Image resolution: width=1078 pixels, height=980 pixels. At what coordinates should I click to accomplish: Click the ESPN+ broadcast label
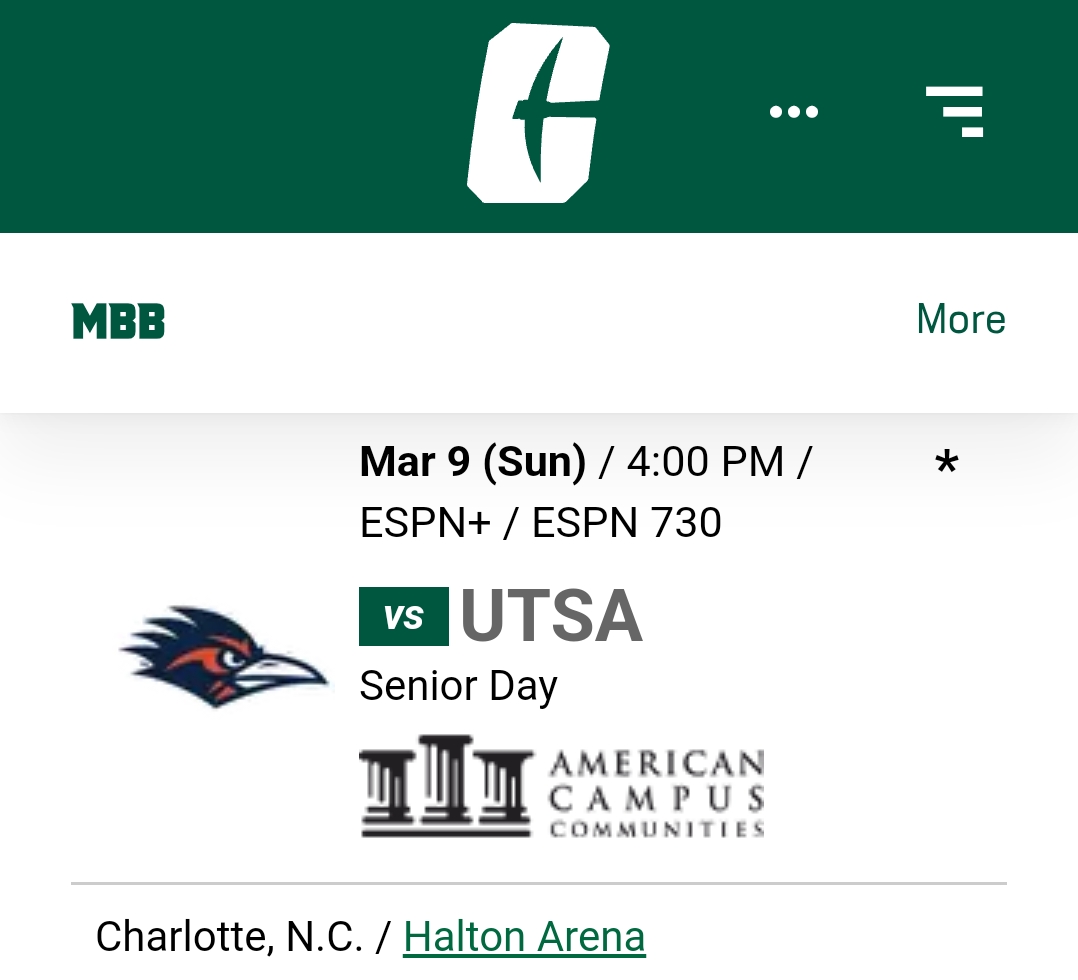pos(426,523)
